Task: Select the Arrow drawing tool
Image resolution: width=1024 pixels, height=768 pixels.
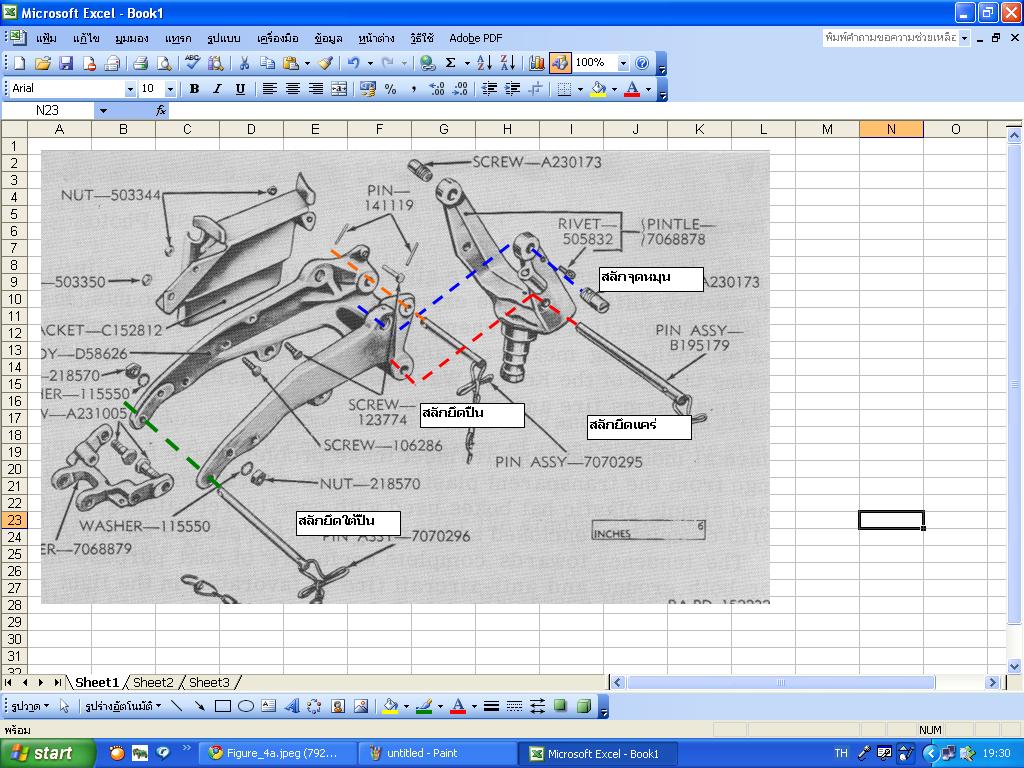Action: point(200,706)
